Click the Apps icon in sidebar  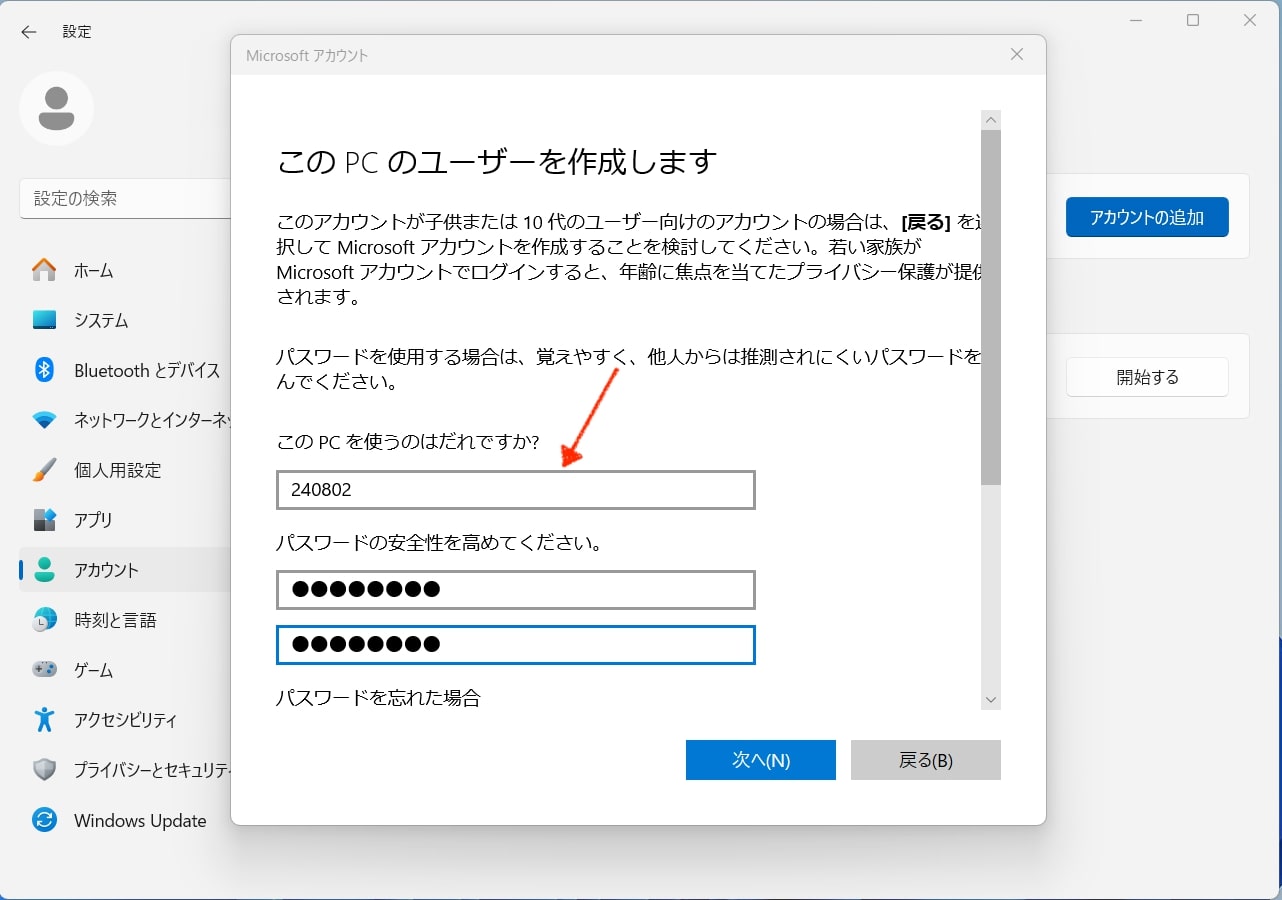[x=44, y=520]
